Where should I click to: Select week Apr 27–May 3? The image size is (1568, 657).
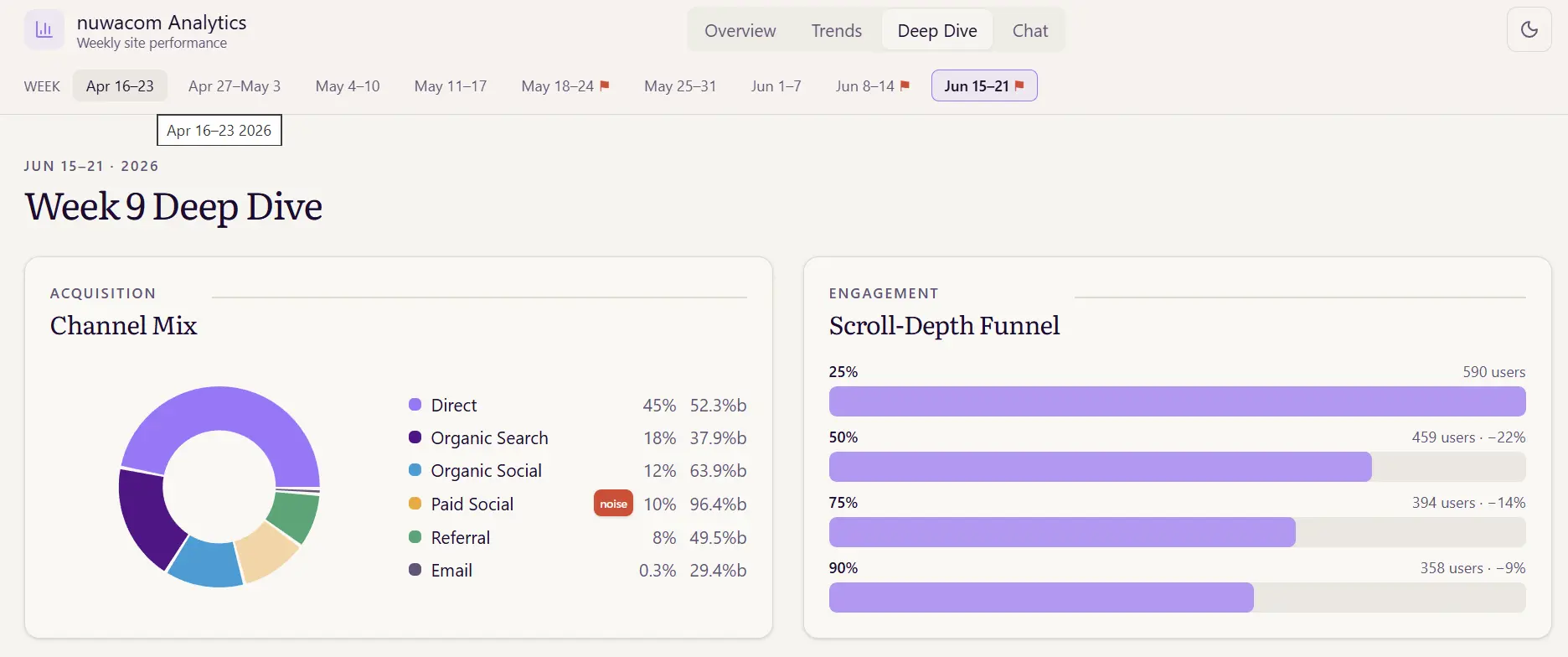235,86
